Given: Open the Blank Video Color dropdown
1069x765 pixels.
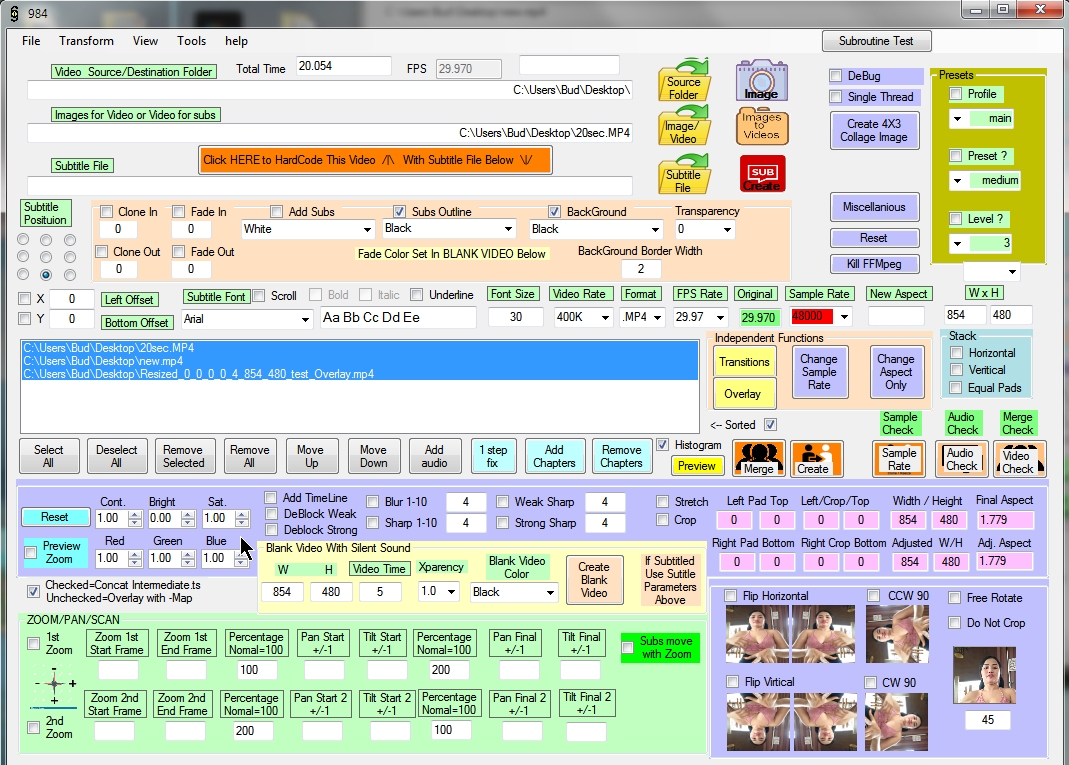Looking at the screenshot, I should tap(550, 592).
